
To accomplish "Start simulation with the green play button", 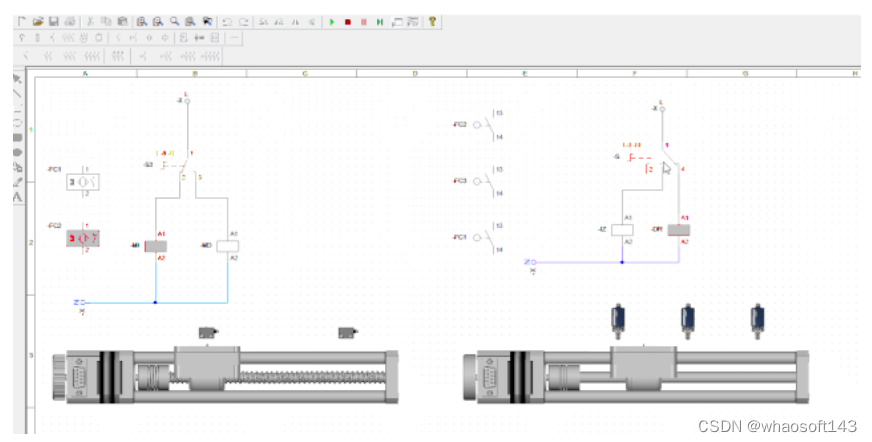I will [x=332, y=22].
